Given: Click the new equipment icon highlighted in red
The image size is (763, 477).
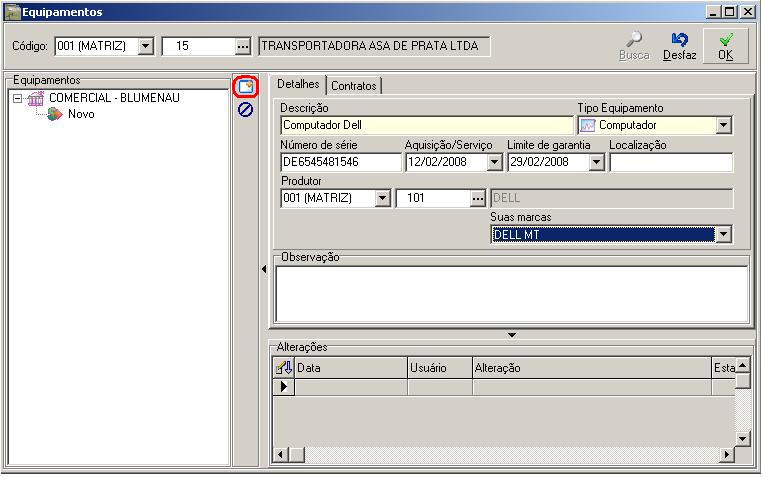Looking at the screenshot, I should 245,87.
